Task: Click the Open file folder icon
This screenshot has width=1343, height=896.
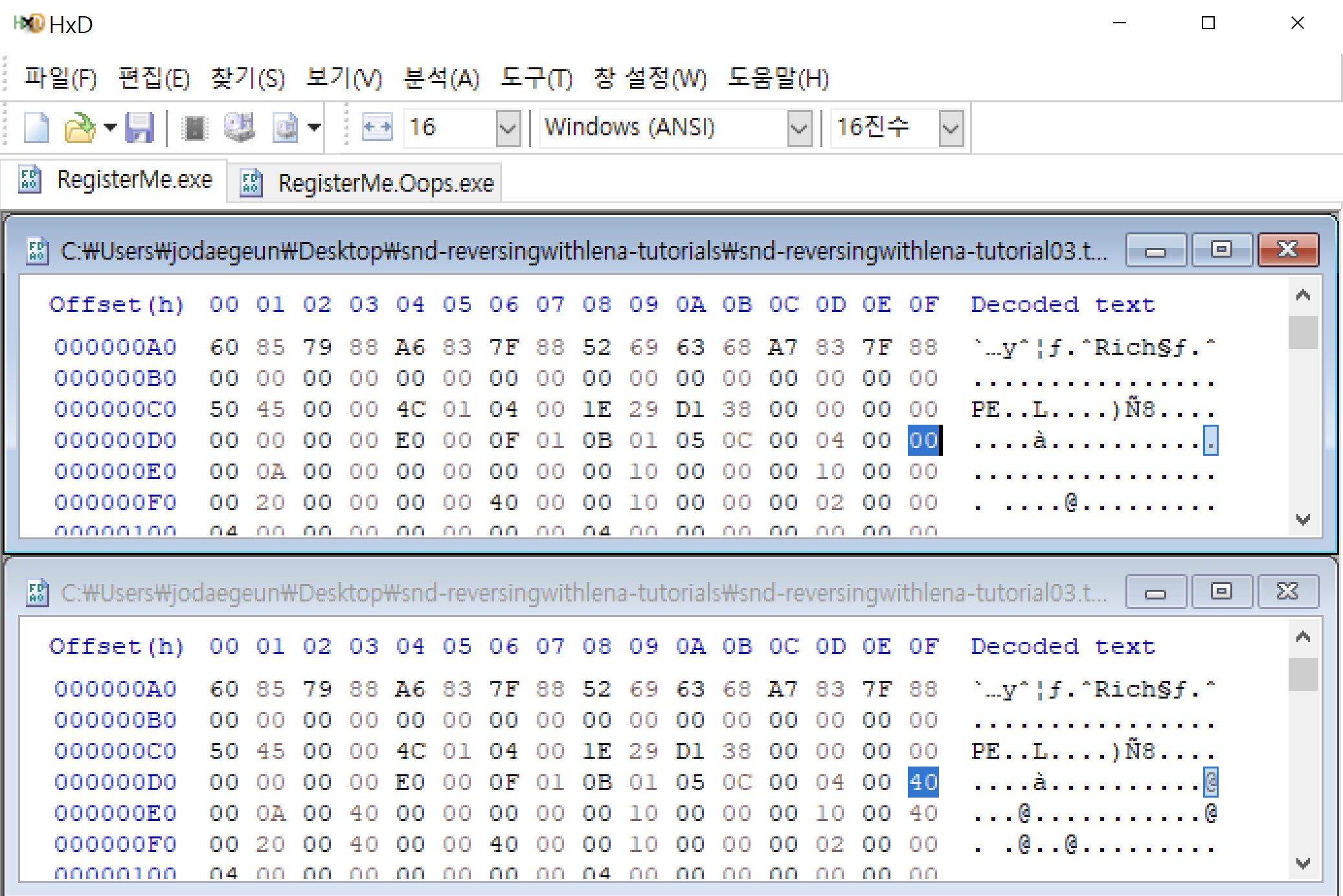Action: pos(79,127)
